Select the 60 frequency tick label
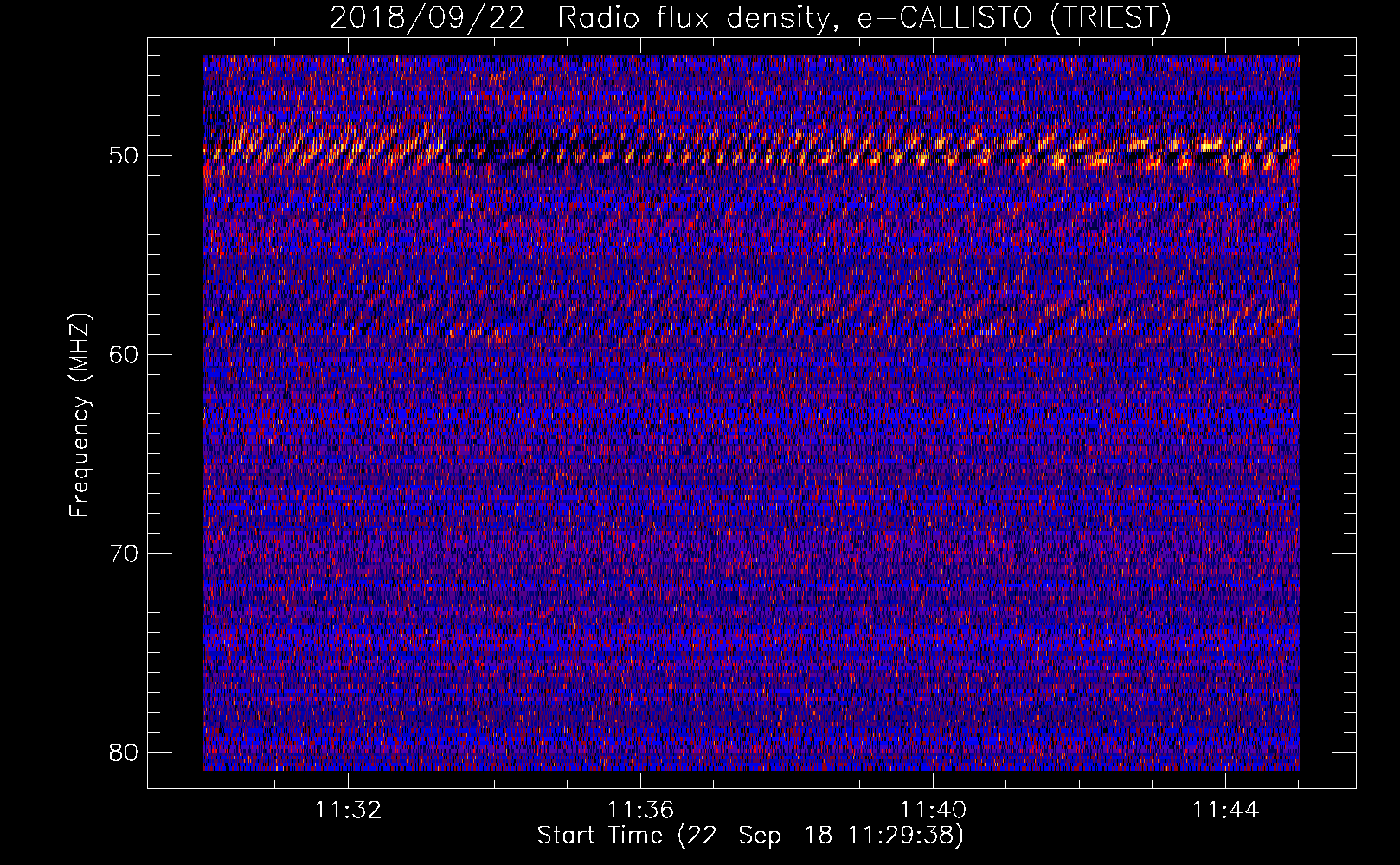Viewport: 1400px width, 865px height. coord(124,354)
